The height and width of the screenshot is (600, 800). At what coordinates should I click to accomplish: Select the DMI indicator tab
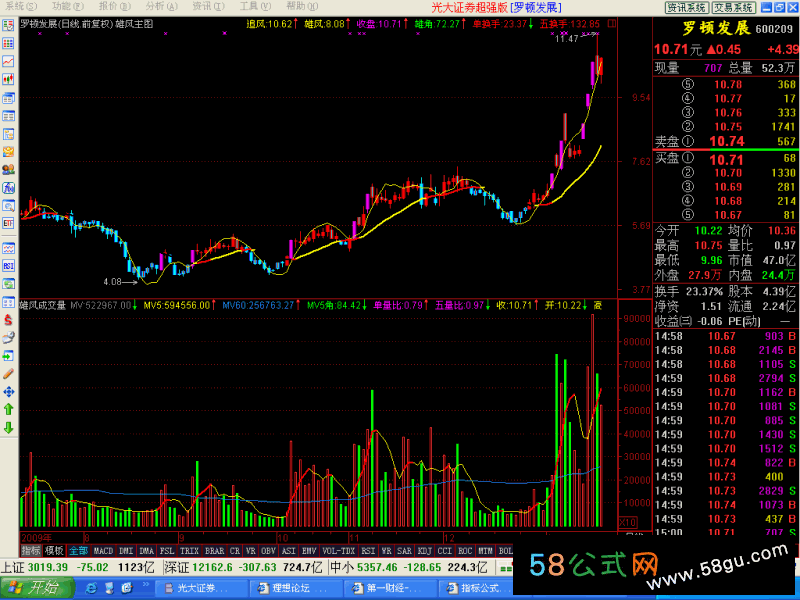pos(126,551)
